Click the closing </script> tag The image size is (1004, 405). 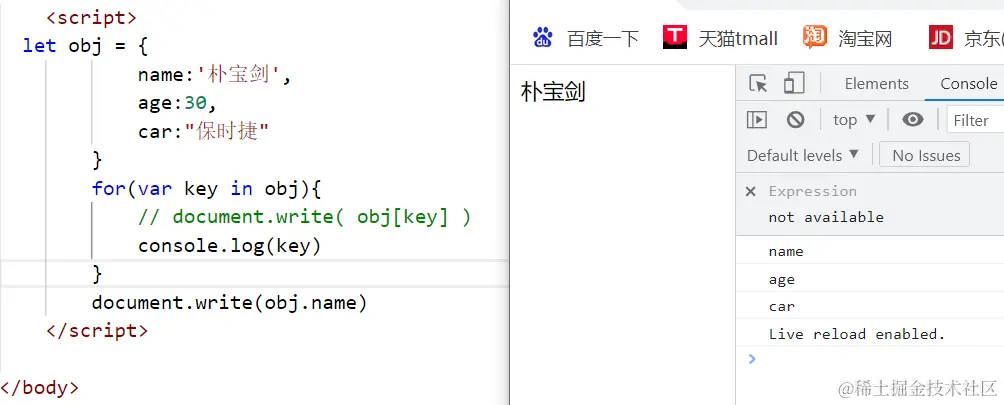pyautogui.click(x=97, y=331)
